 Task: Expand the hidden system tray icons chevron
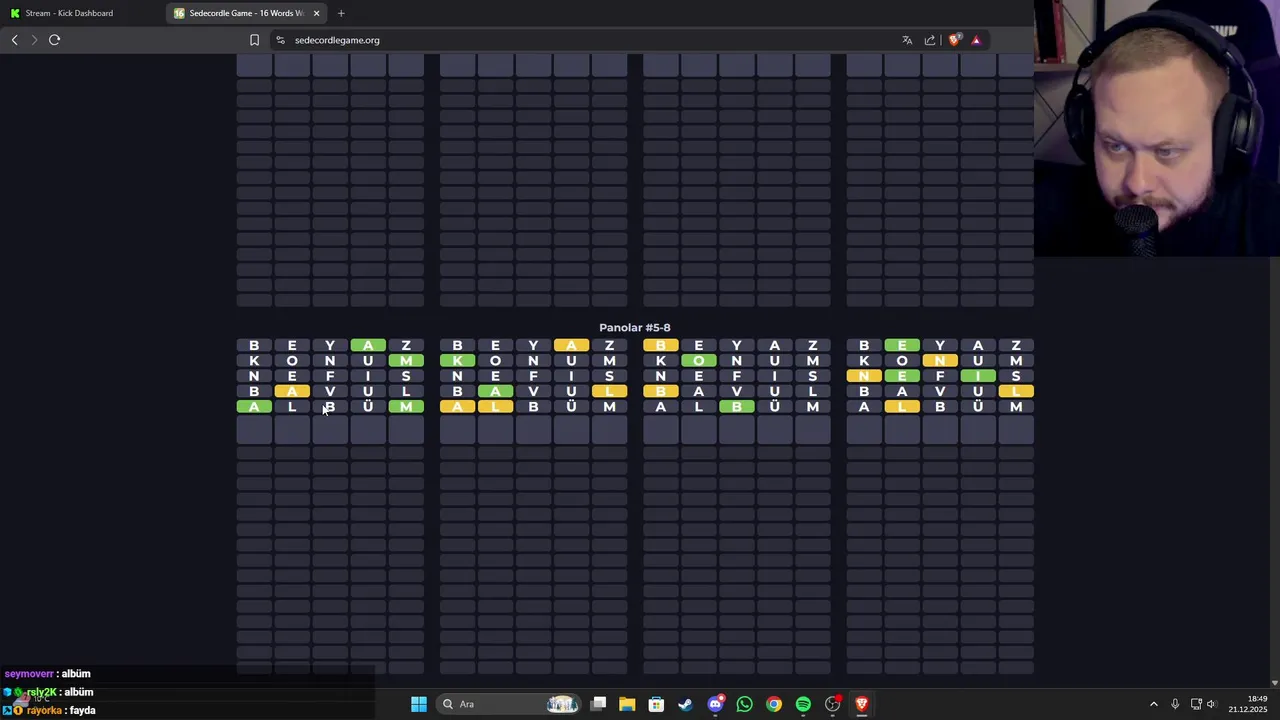point(1153,704)
